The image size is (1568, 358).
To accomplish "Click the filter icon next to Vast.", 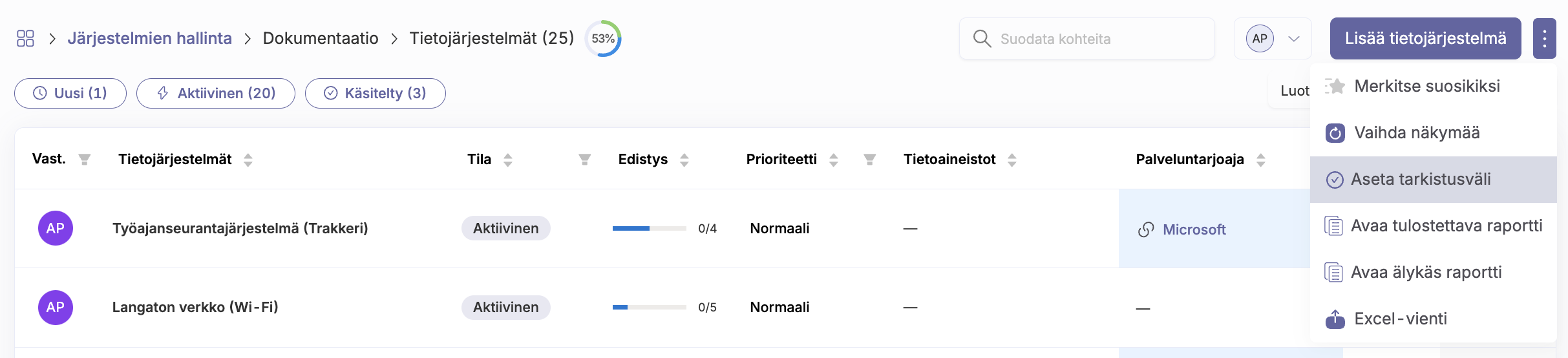I will 84,160.
